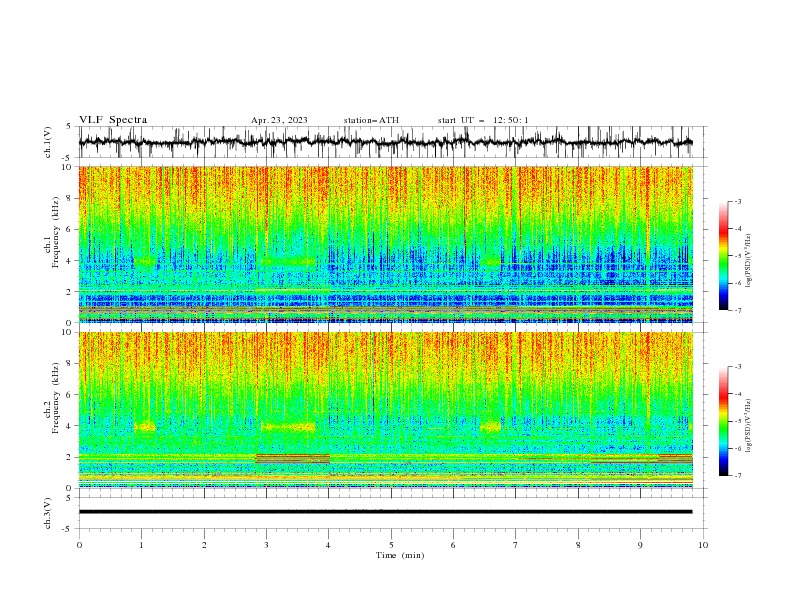Click time axis tick label '5'
792x612 pixels.
click(x=391, y=545)
